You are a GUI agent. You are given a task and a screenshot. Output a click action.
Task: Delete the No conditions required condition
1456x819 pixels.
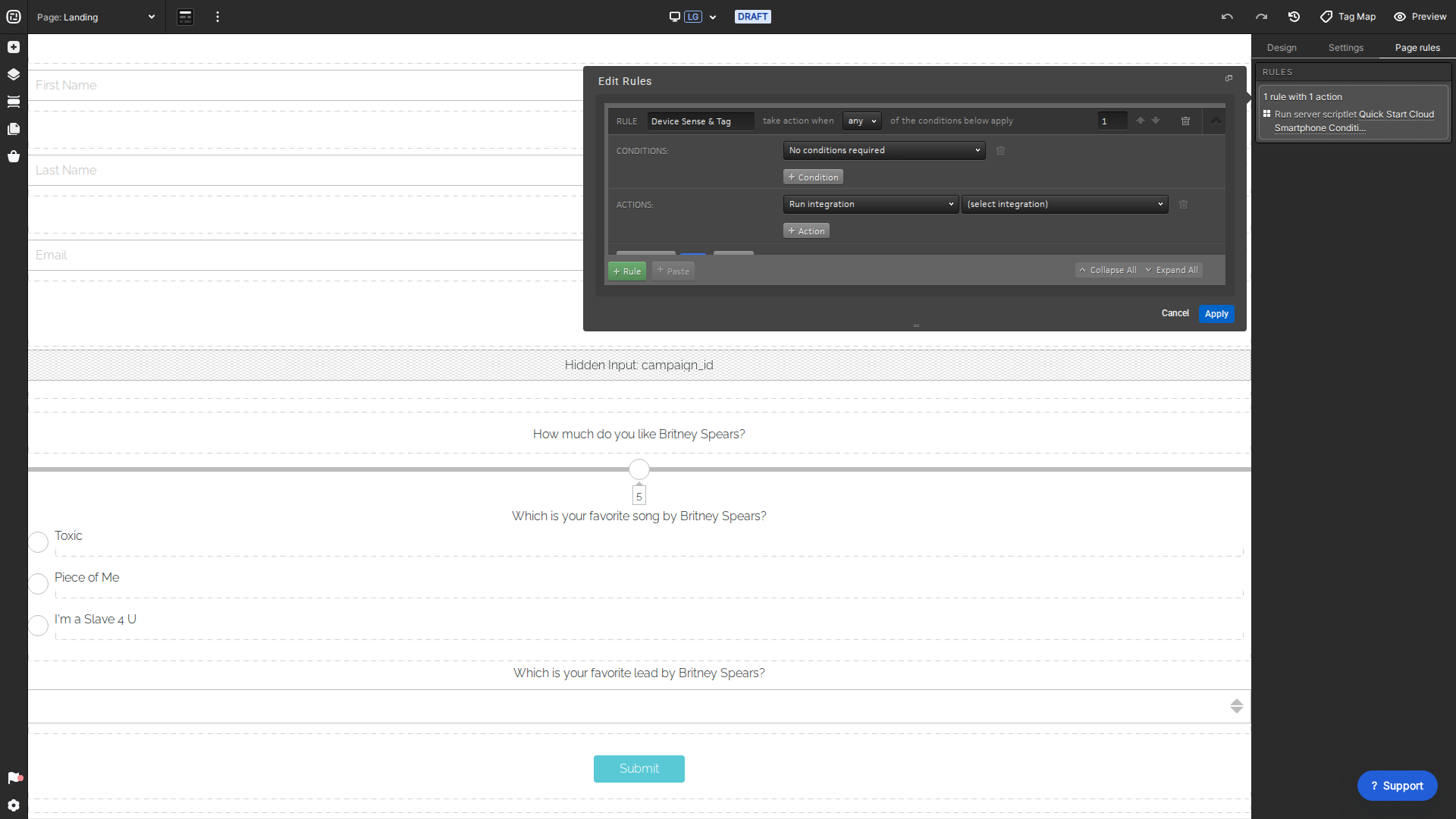1000,151
